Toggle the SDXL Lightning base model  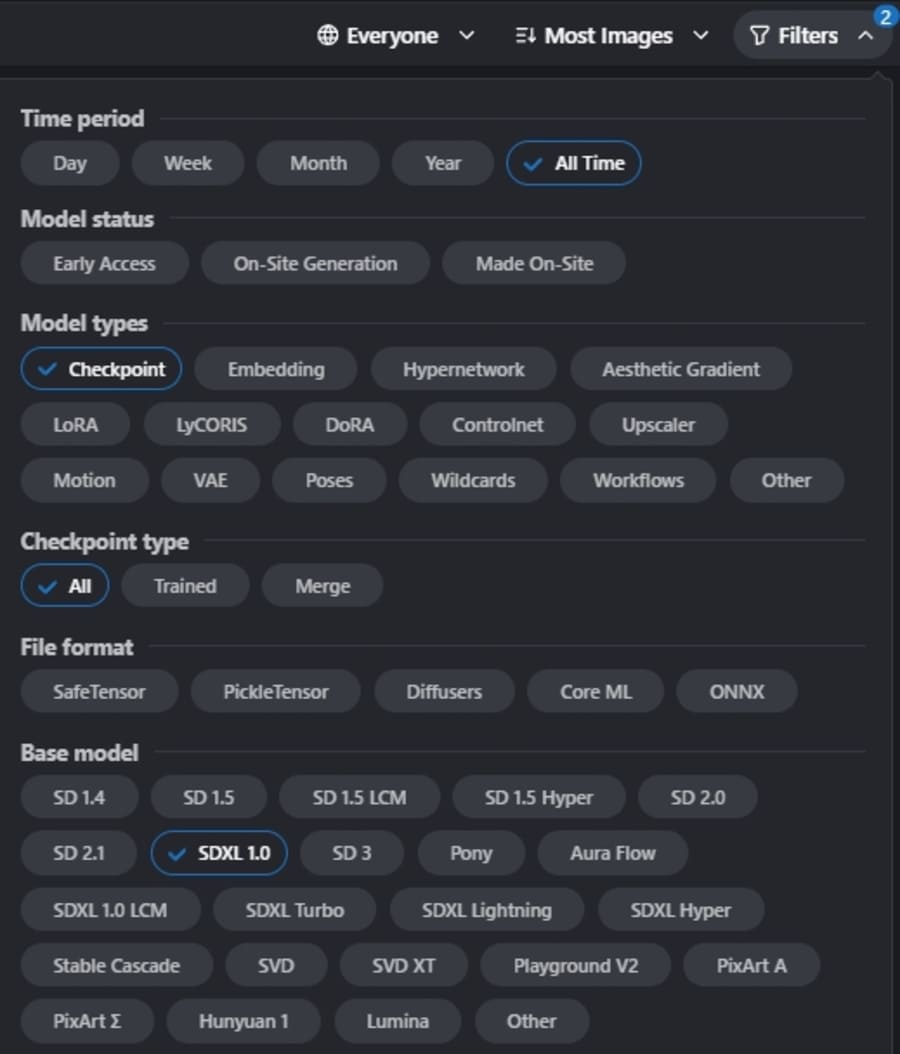click(x=486, y=910)
